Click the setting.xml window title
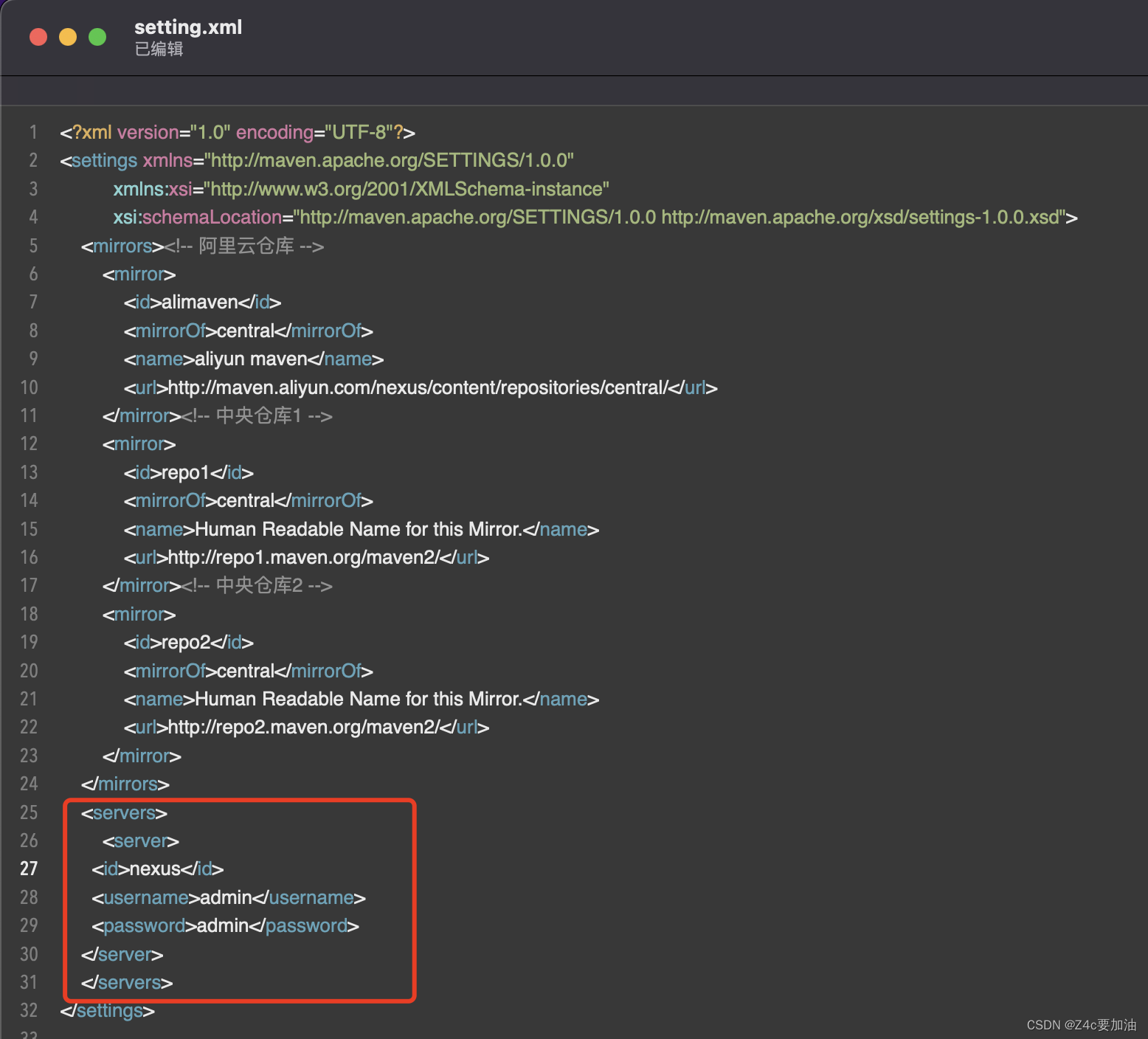Screen dimensions: 1148x1039 [x=188, y=27]
